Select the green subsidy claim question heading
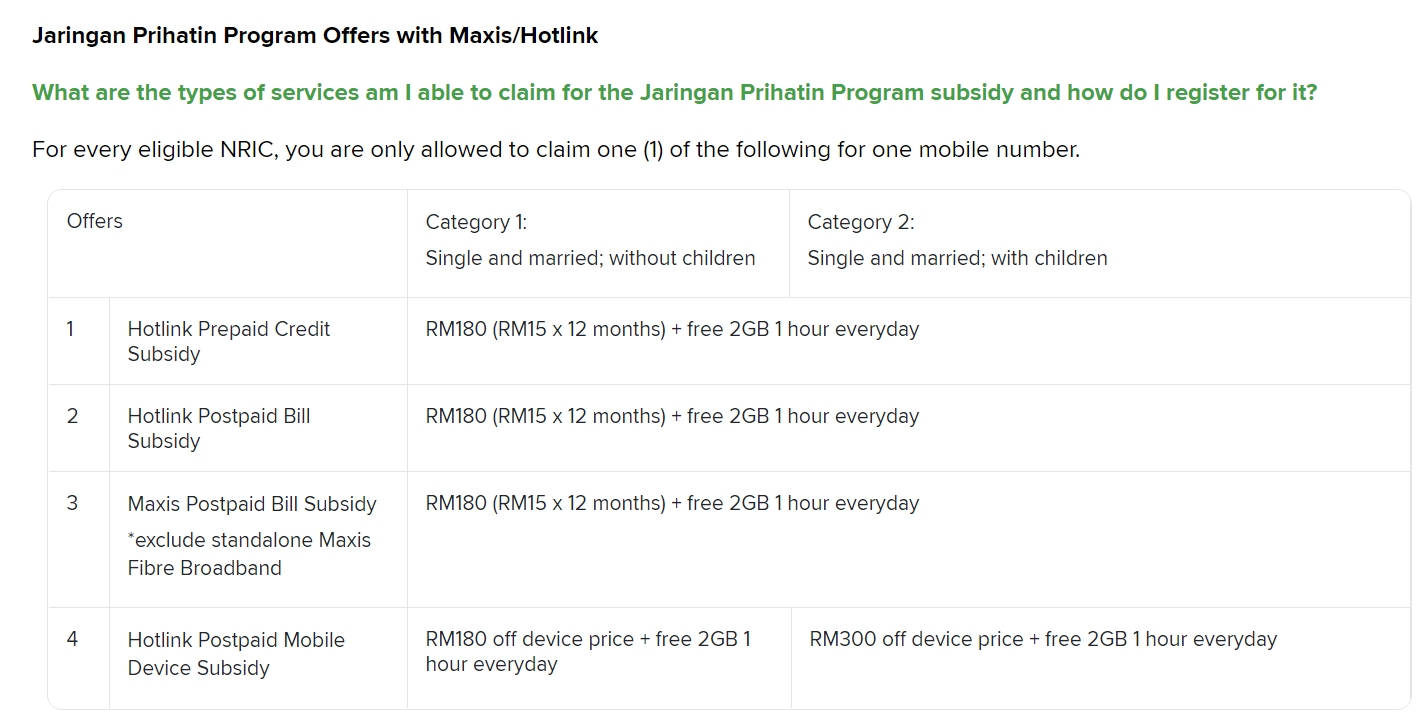 [674, 93]
